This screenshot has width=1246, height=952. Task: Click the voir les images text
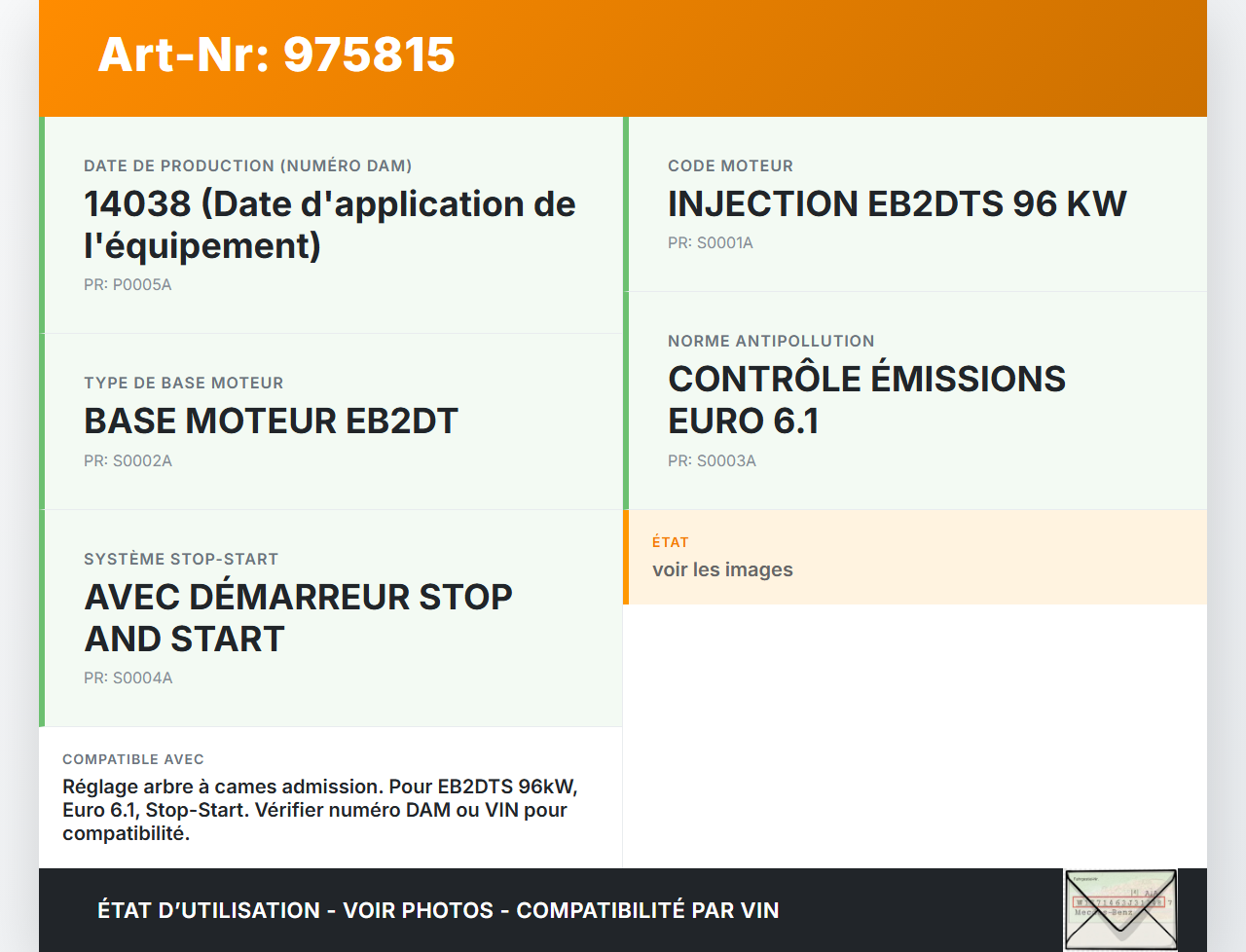click(x=722, y=569)
